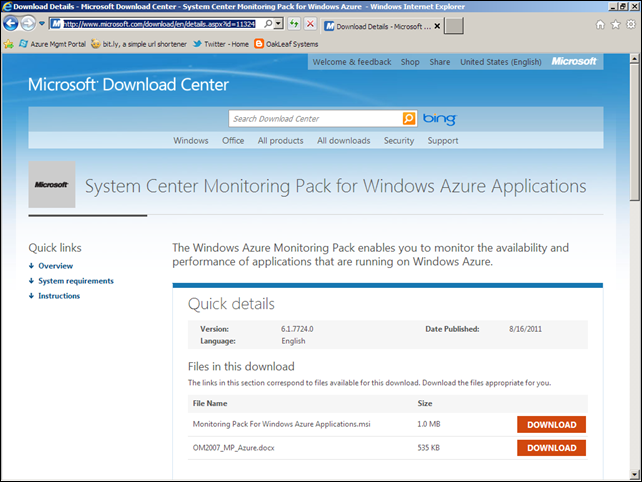Click the browser Back arrow button

pyautogui.click(x=13, y=23)
